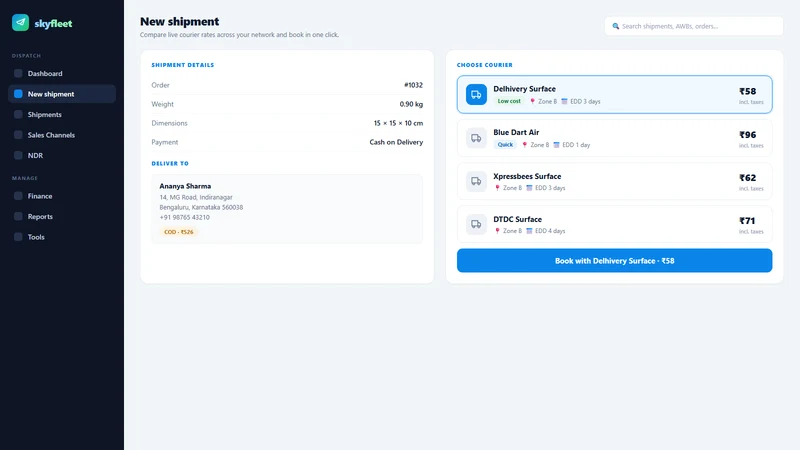Click Book with Delhivery Surface button
The height and width of the screenshot is (450, 800).
click(614, 261)
